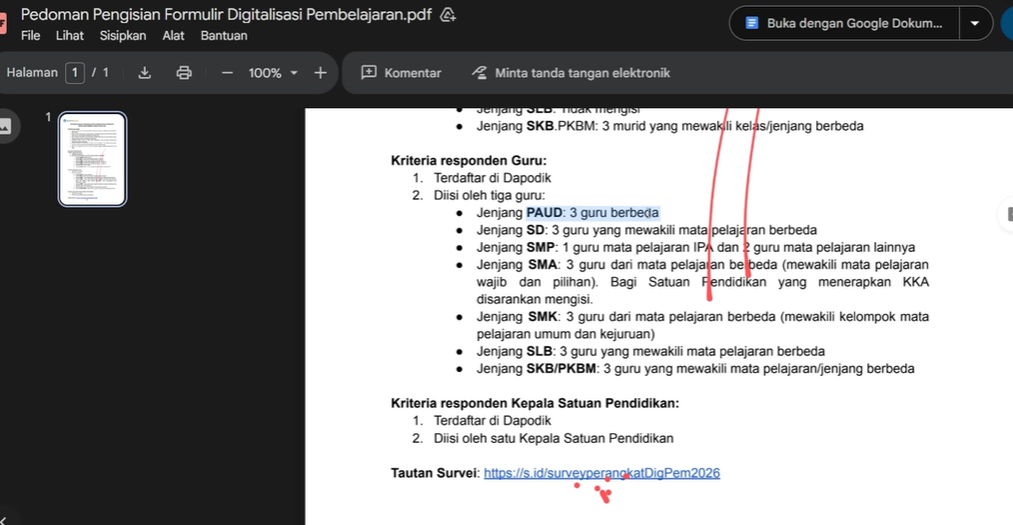Click the highlighted PAUD: 3 guru berbeda text
Viewport: 1013px width, 525px height.
click(x=592, y=212)
